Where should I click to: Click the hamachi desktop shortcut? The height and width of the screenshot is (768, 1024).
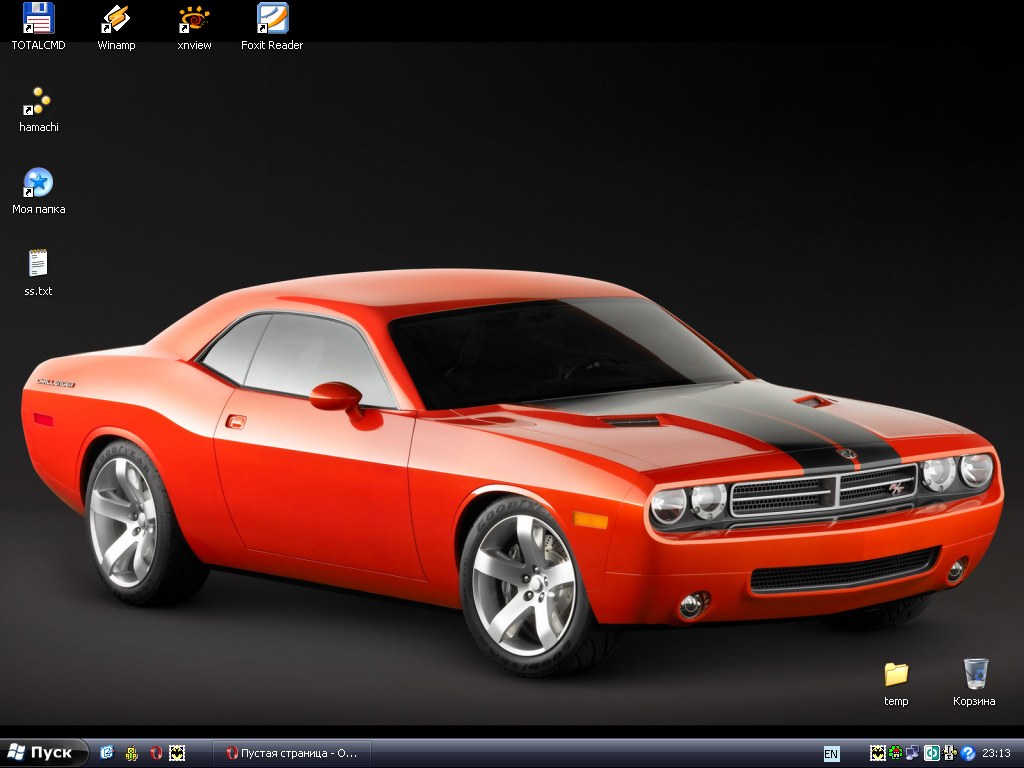point(38,101)
